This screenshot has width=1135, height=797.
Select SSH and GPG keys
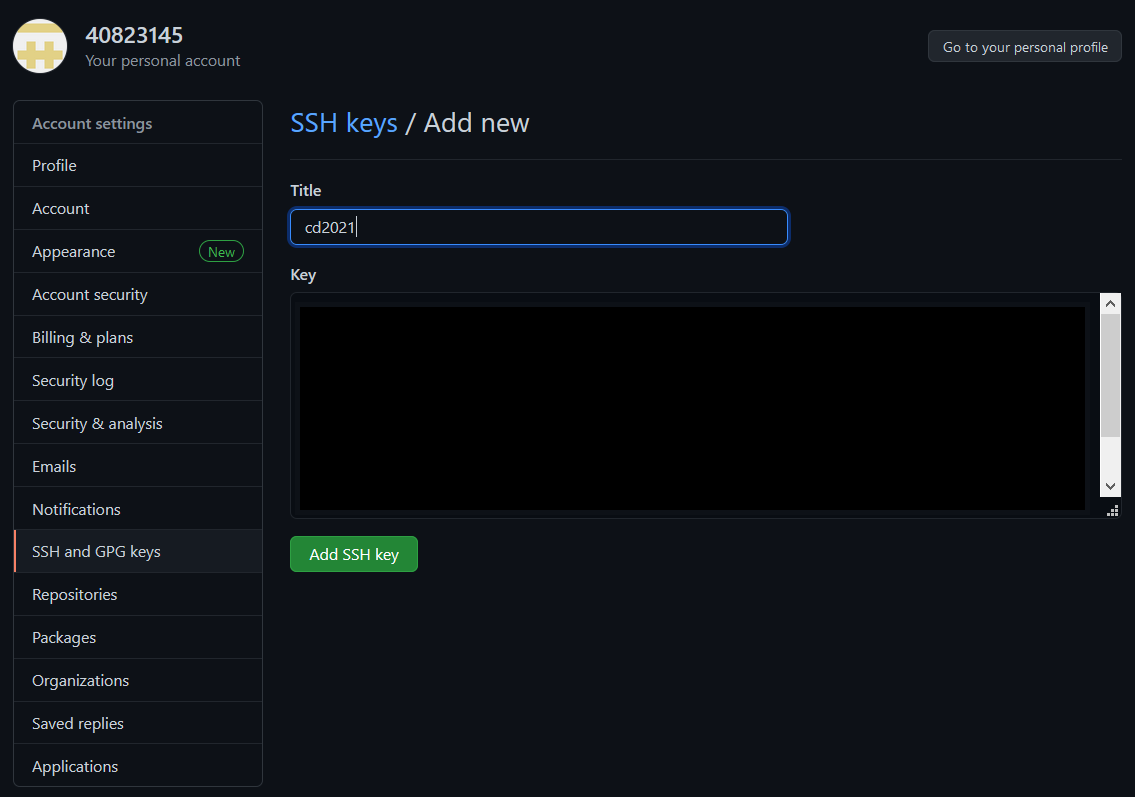point(138,552)
